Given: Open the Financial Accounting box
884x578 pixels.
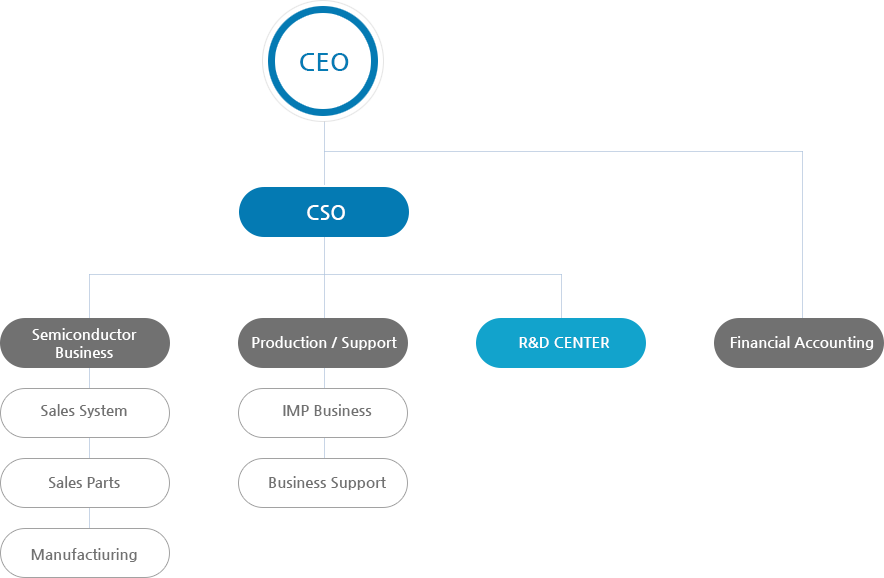Looking at the screenshot, I should (x=800, y=343).
